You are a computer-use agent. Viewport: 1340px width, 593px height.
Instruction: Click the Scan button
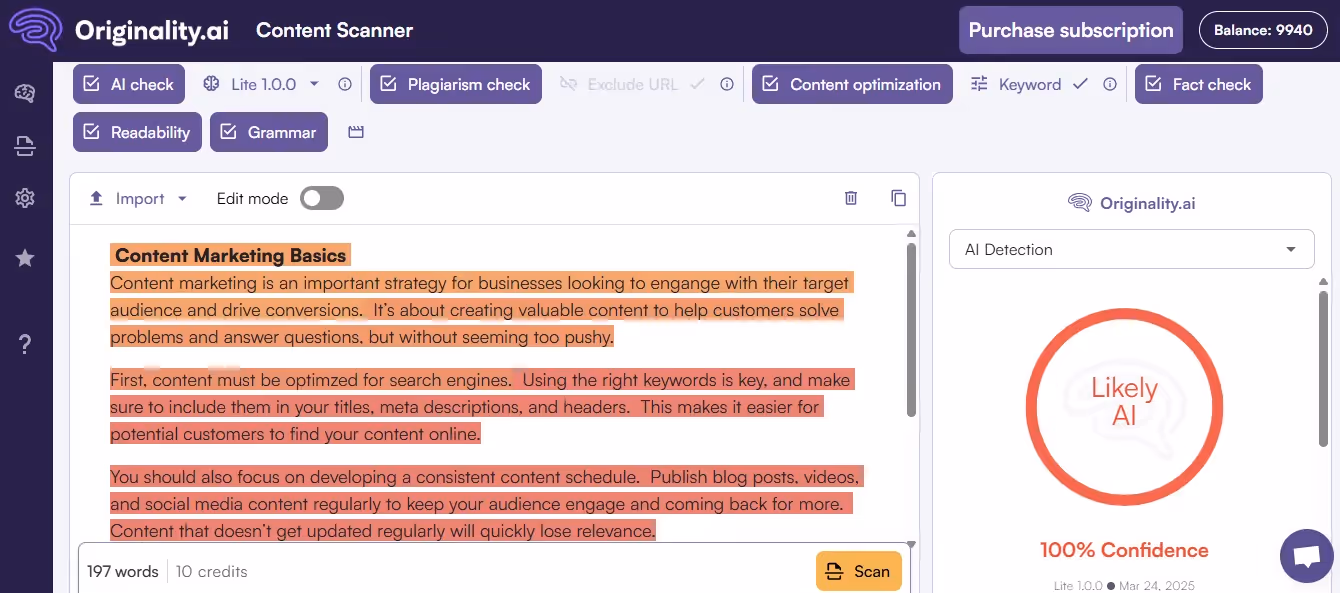[x=859, y=571]
